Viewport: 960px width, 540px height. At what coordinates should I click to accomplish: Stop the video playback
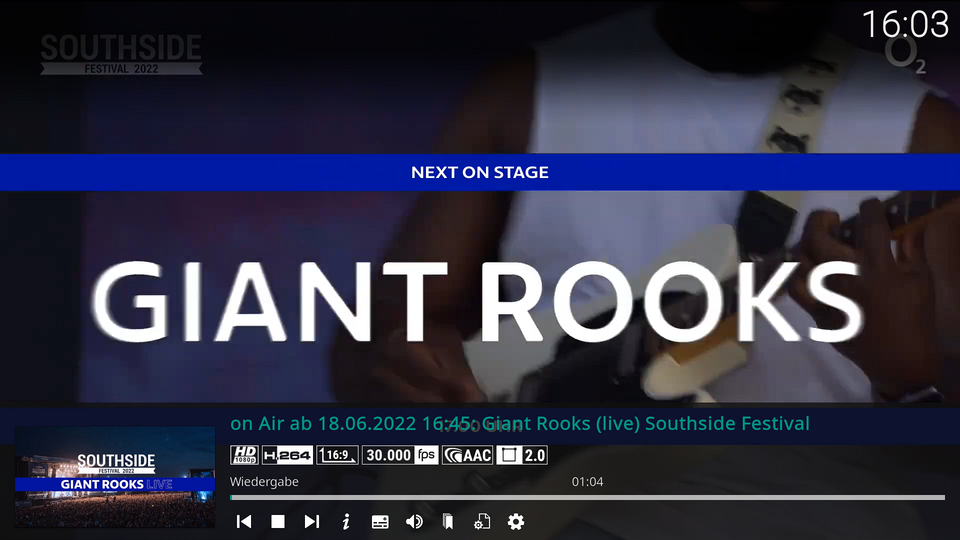278,522
